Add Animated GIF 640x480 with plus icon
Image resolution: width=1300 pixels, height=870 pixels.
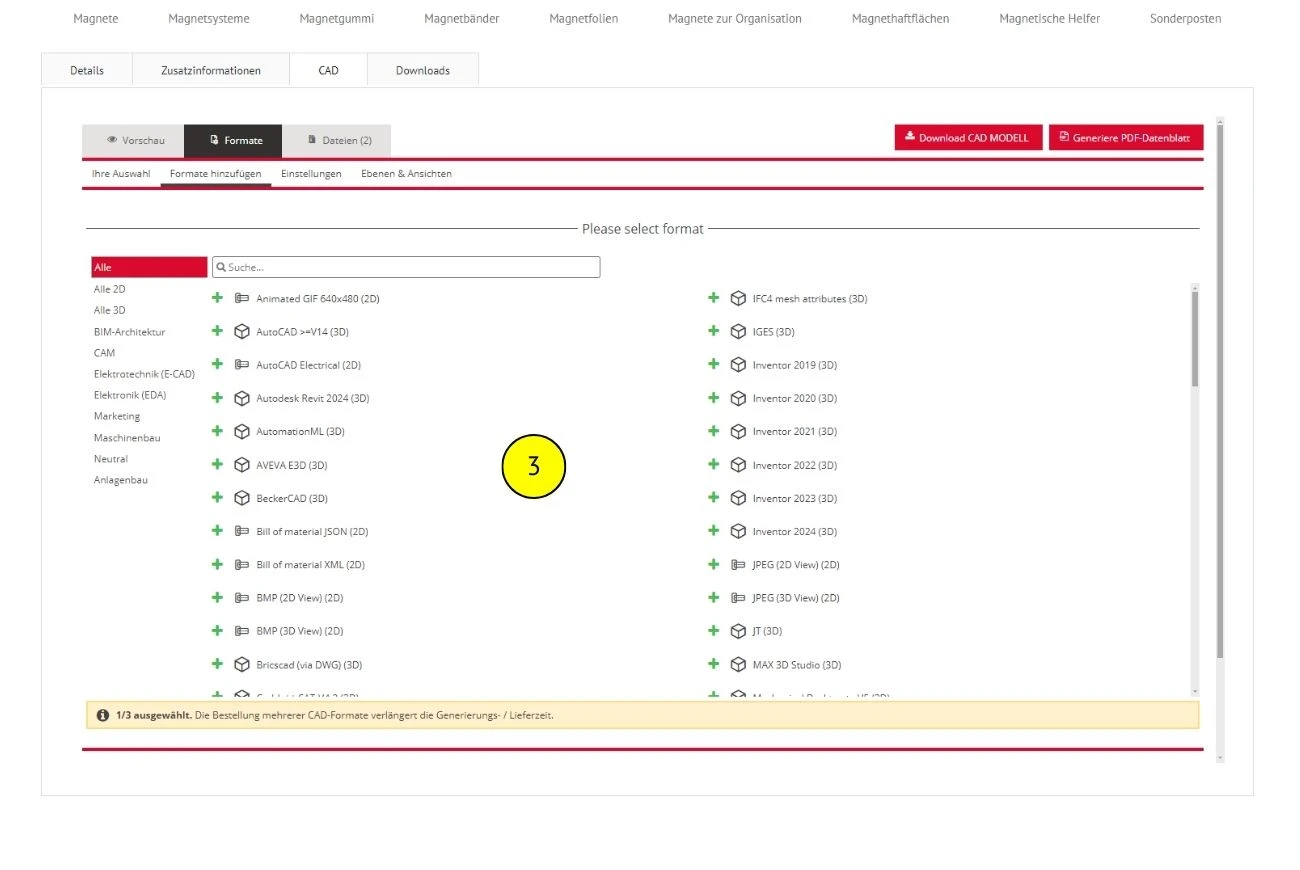217,298
